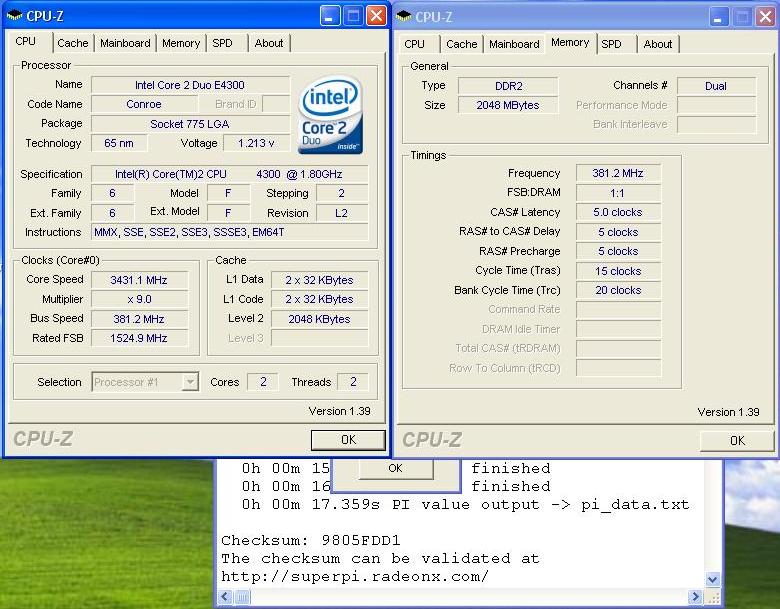Click the scroll down arrow in Super PI window

pyautogui.click(x=712, y=579)
